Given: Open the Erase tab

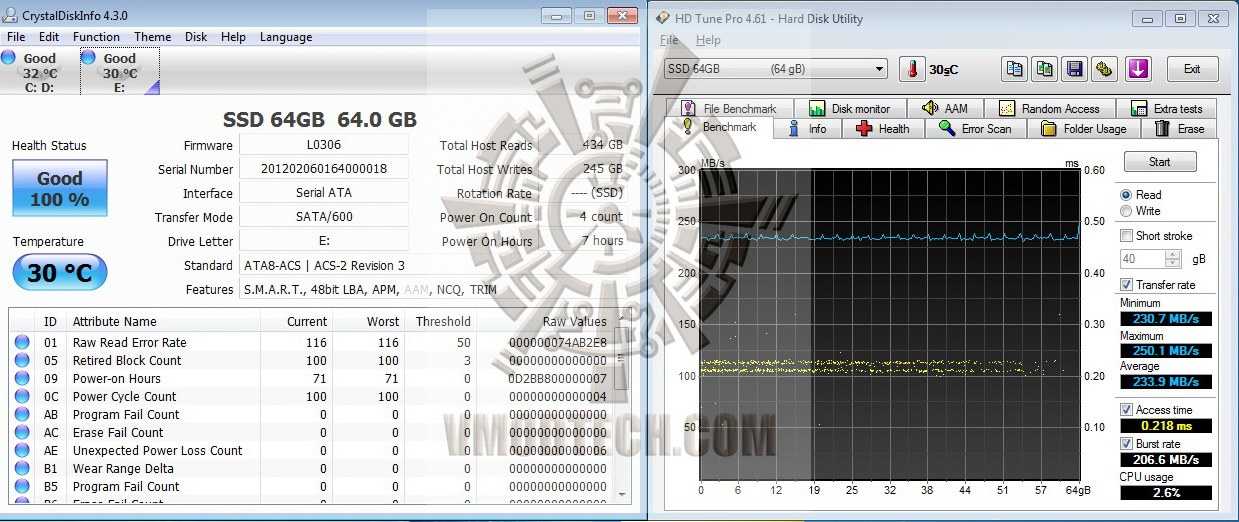Looking at the screenshot, I should point(1179,128).
